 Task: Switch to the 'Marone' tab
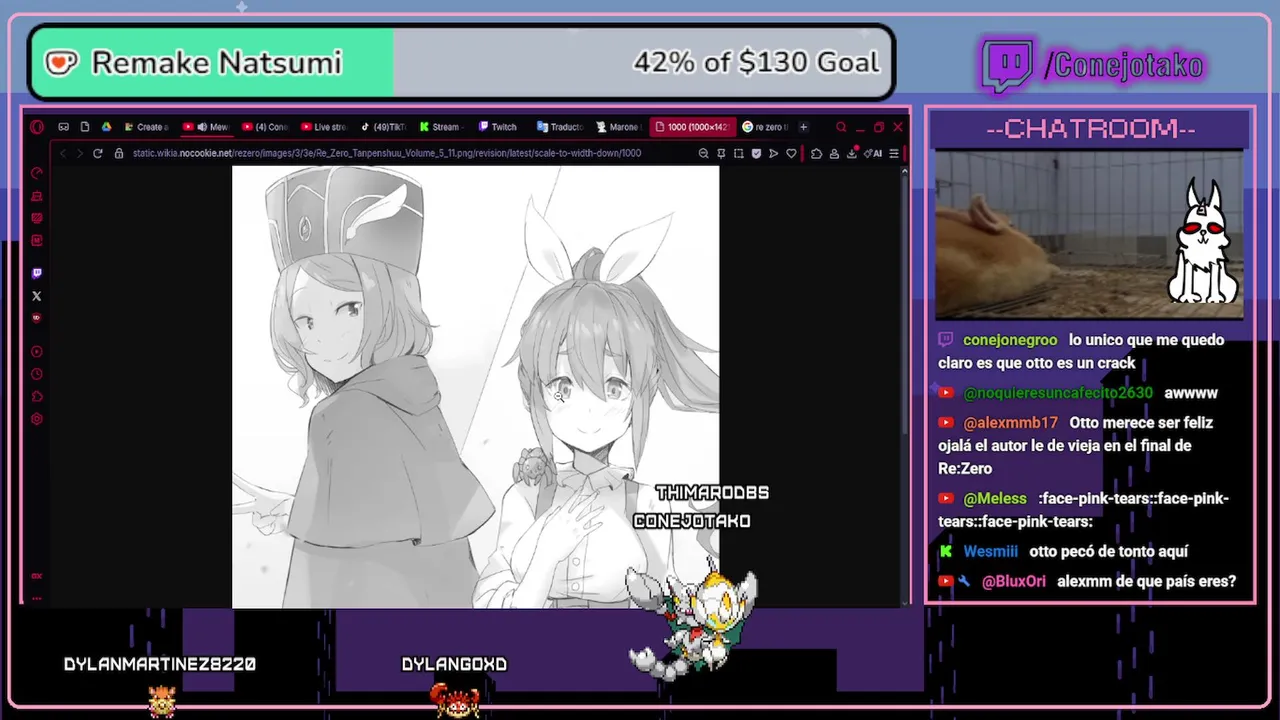coord(619,127)
